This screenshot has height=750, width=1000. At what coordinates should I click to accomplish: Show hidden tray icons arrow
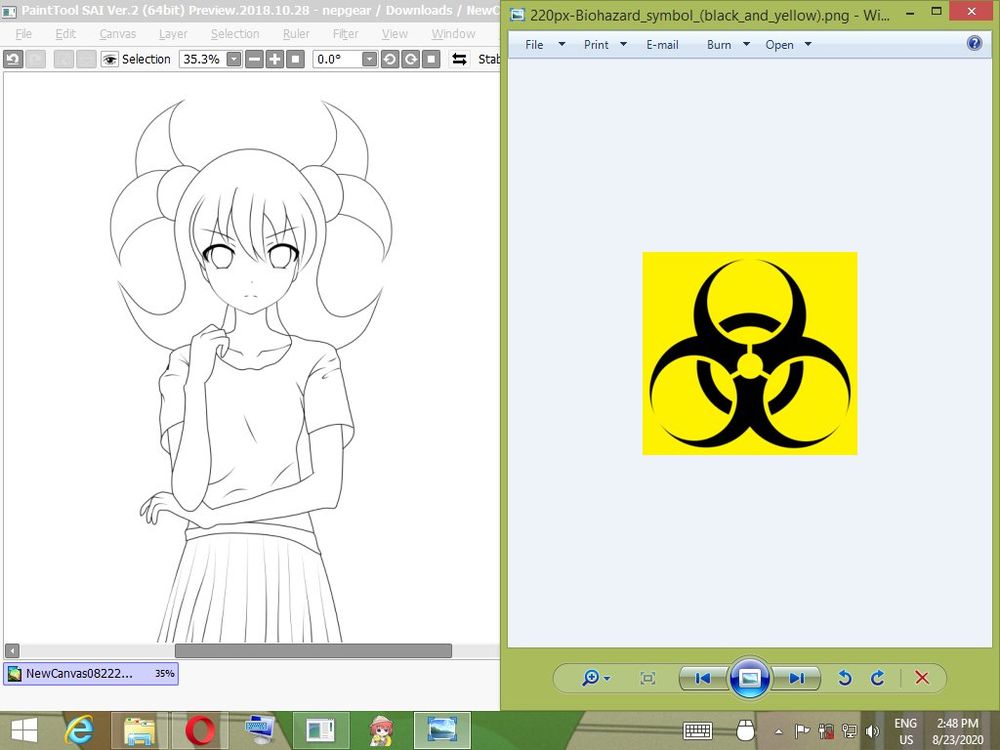[778, 732]
